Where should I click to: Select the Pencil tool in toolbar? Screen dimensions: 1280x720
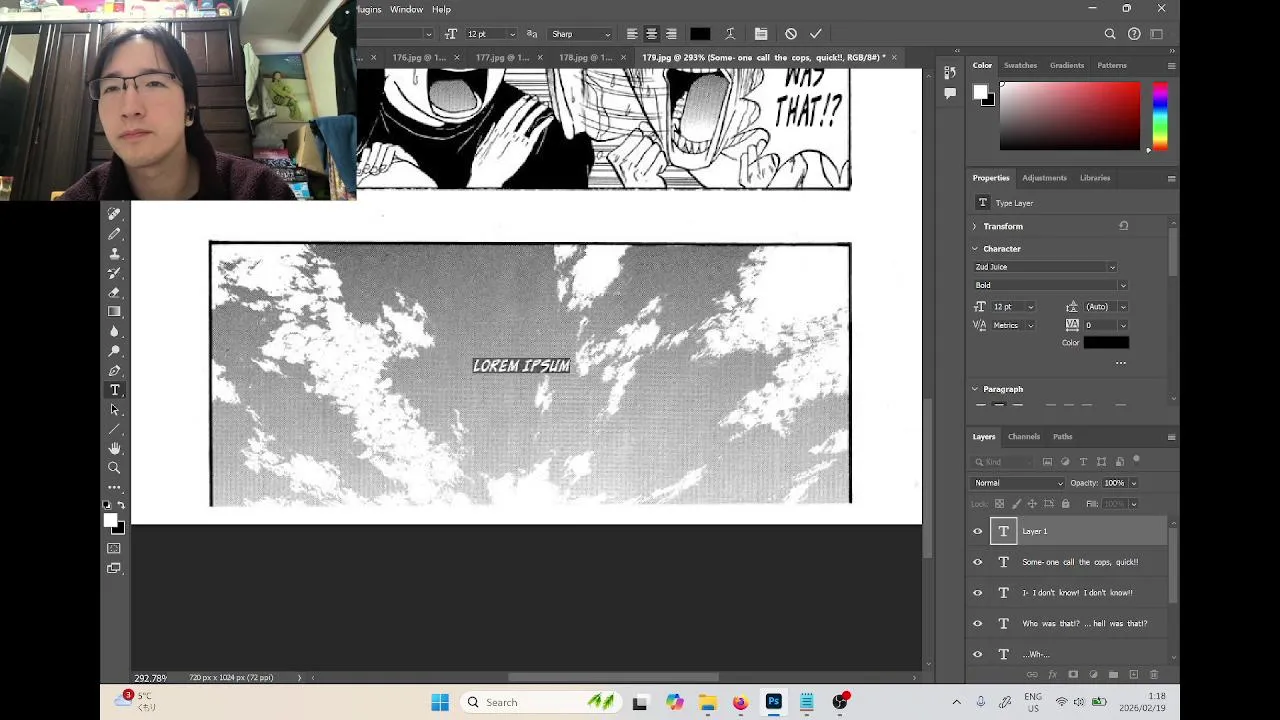pos(114,233)
